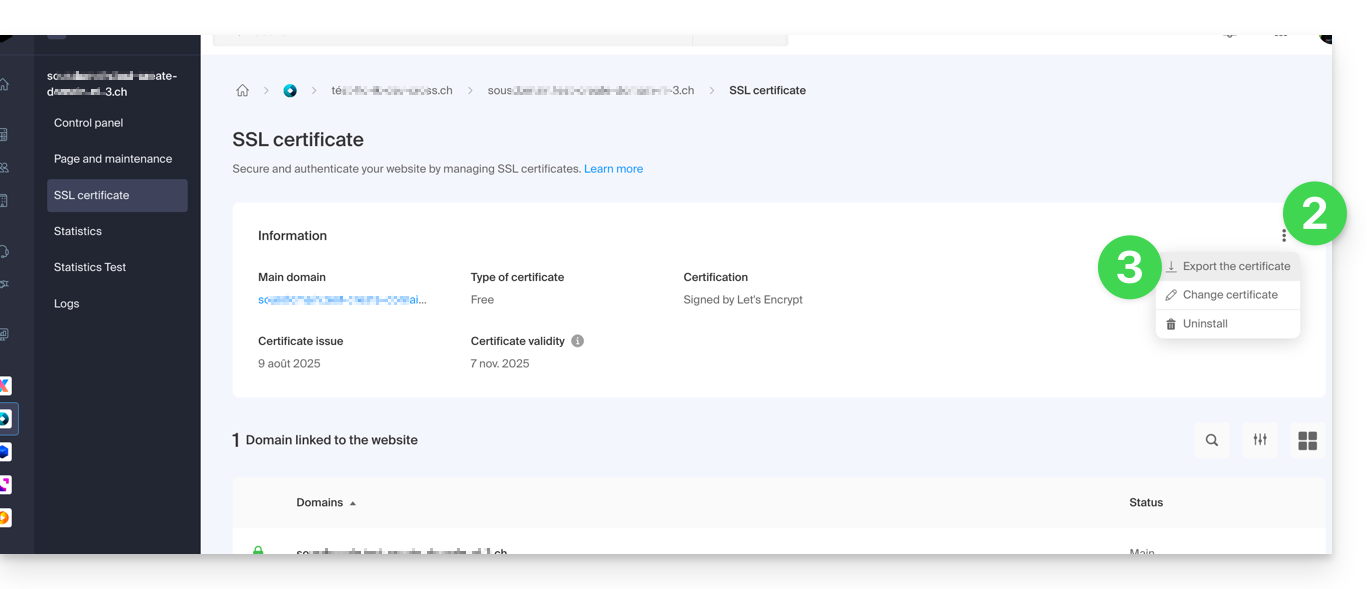The image size is (1367, 589).
Task: Open the Logs sidebar item
Action: point(67,304)
